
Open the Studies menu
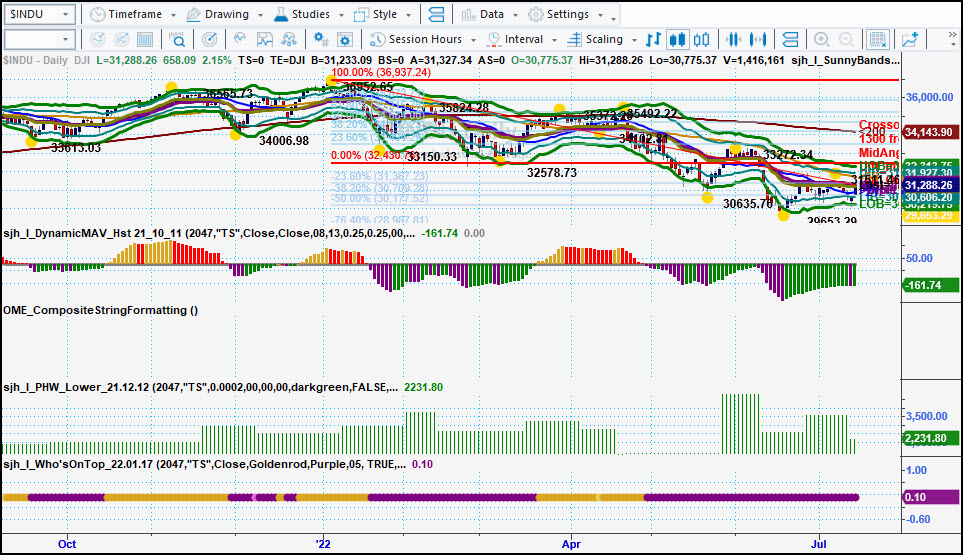[x=309, y=14]
